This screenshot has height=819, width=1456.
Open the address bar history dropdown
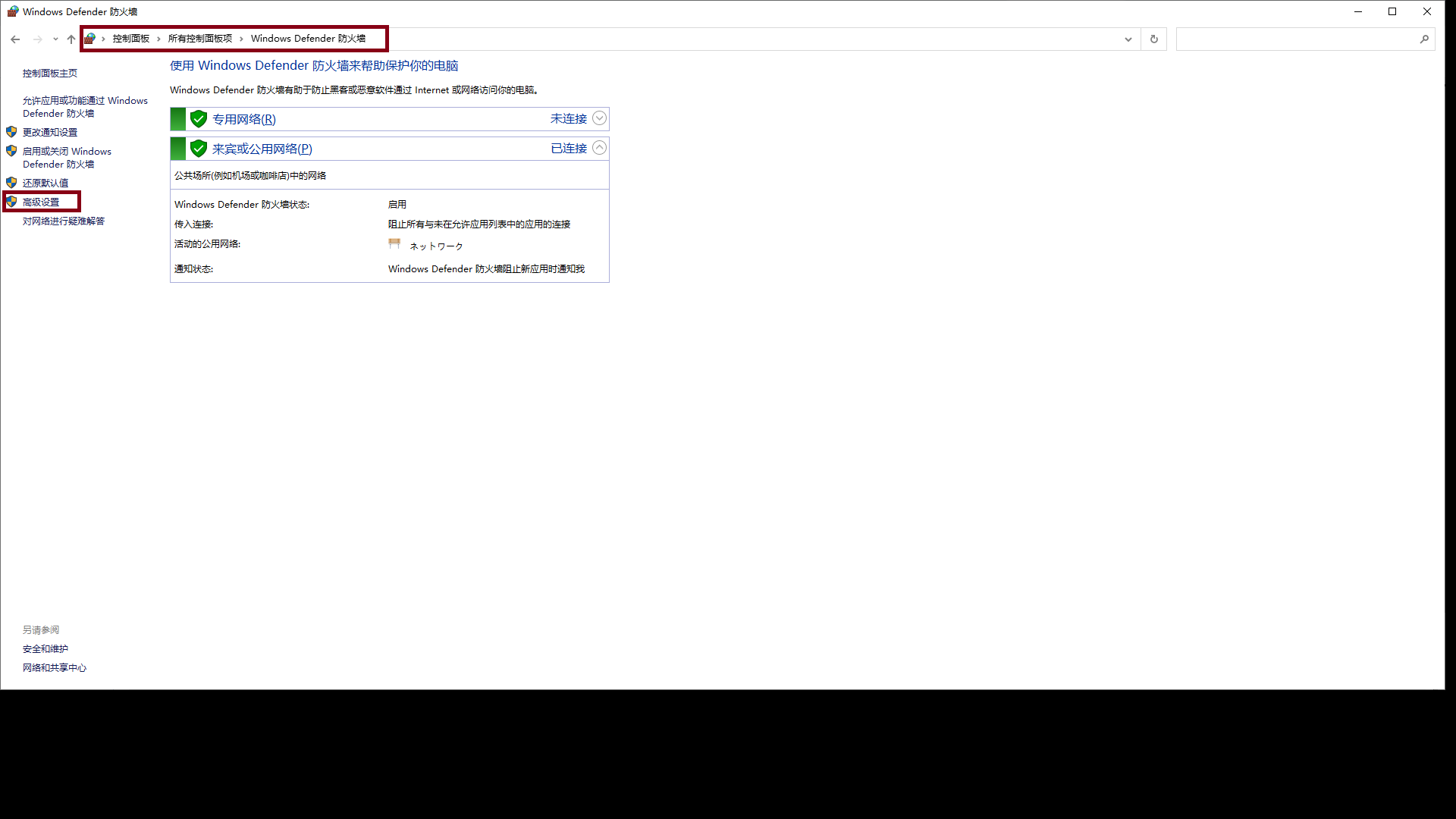(x=1128, y=39)
